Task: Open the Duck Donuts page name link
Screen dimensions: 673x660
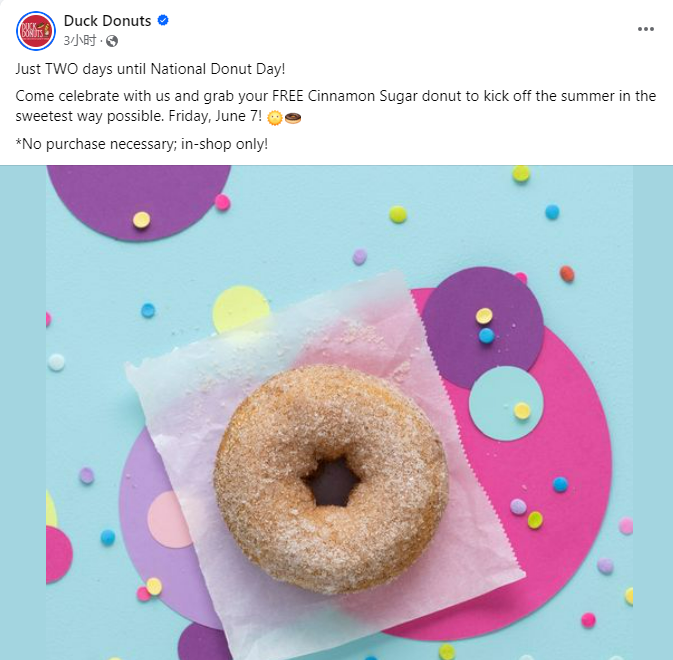Action: tap(107, 21)
